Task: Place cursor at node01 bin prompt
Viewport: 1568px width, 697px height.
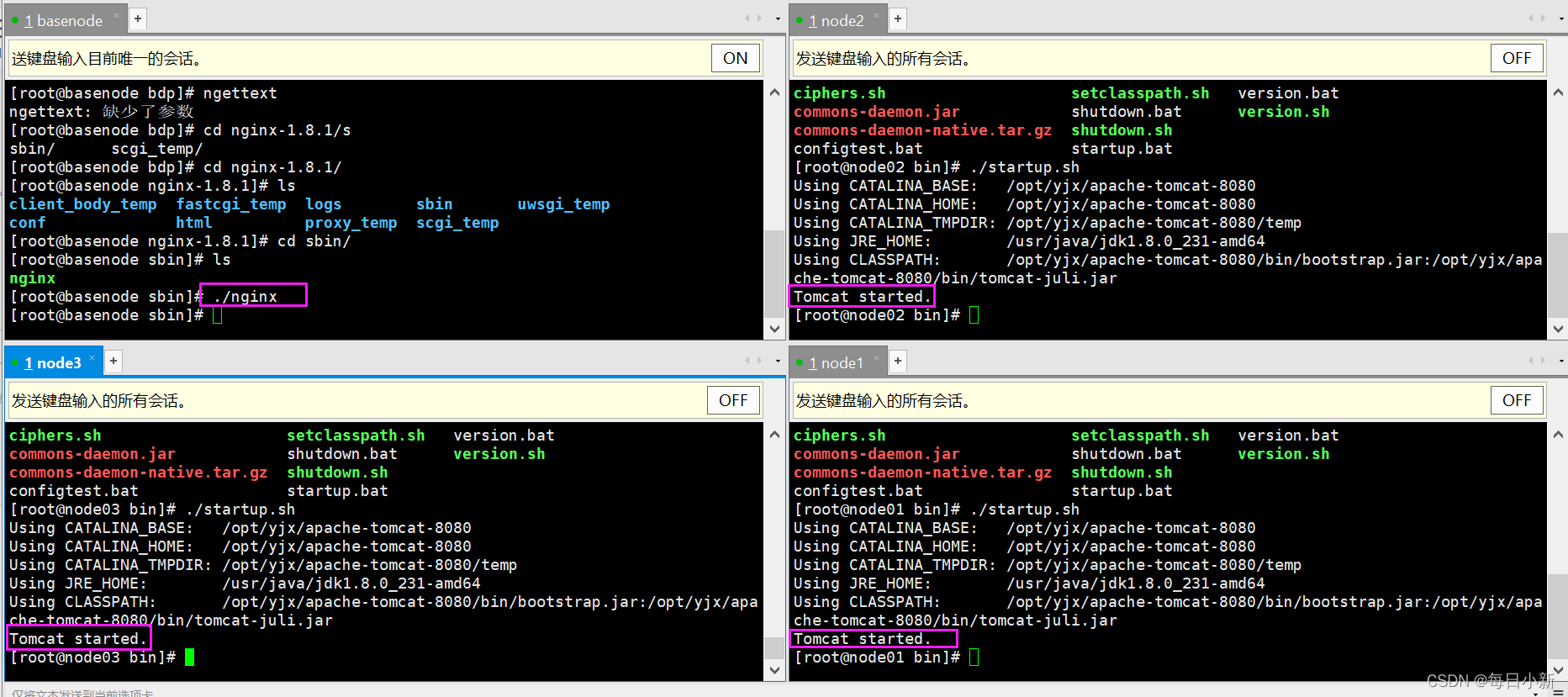Action: (974, 657)
